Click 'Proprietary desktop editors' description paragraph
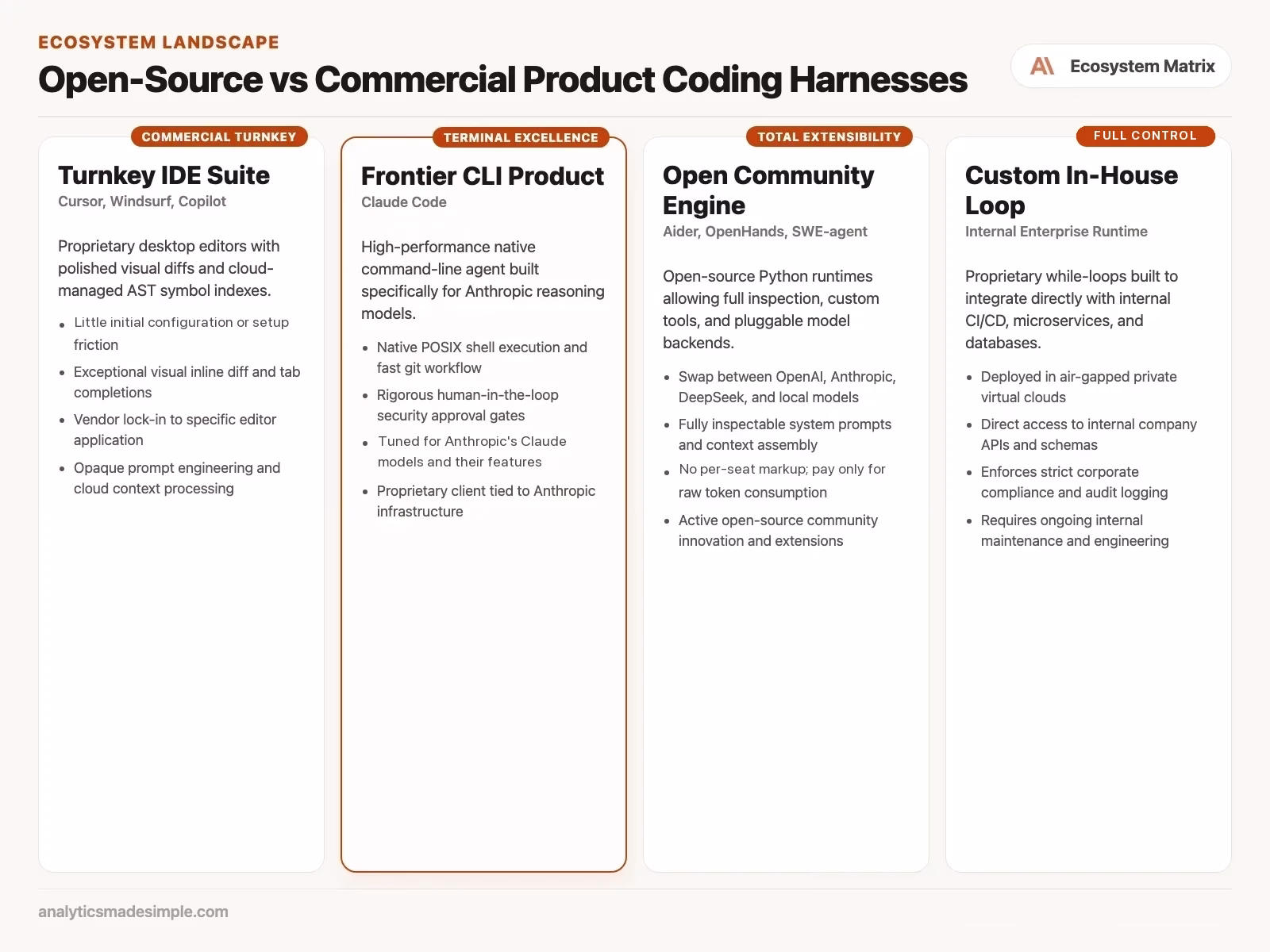The width and height of the screenshot is (1270, 952). click(x=168, y=268)
